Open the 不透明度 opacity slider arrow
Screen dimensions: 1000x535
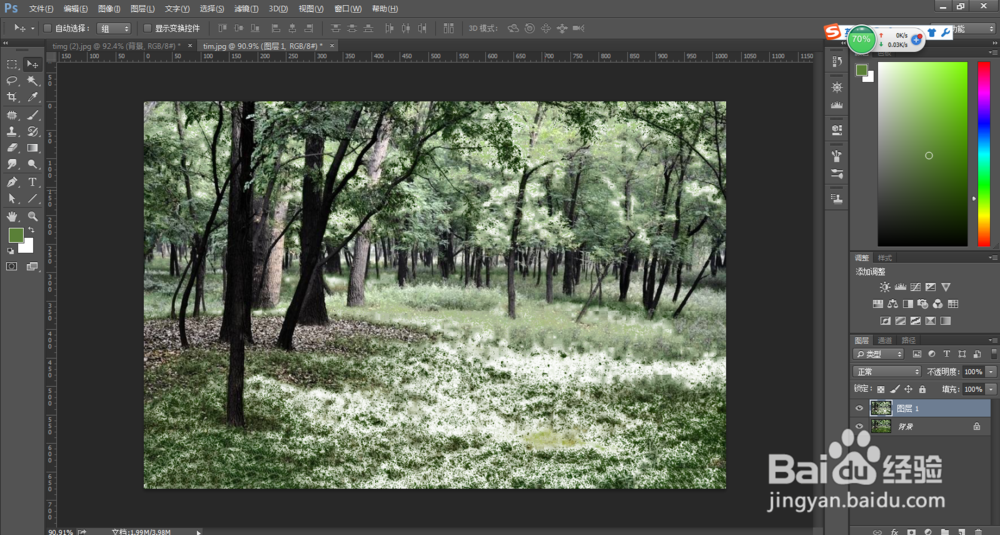[x=991, y=372]
